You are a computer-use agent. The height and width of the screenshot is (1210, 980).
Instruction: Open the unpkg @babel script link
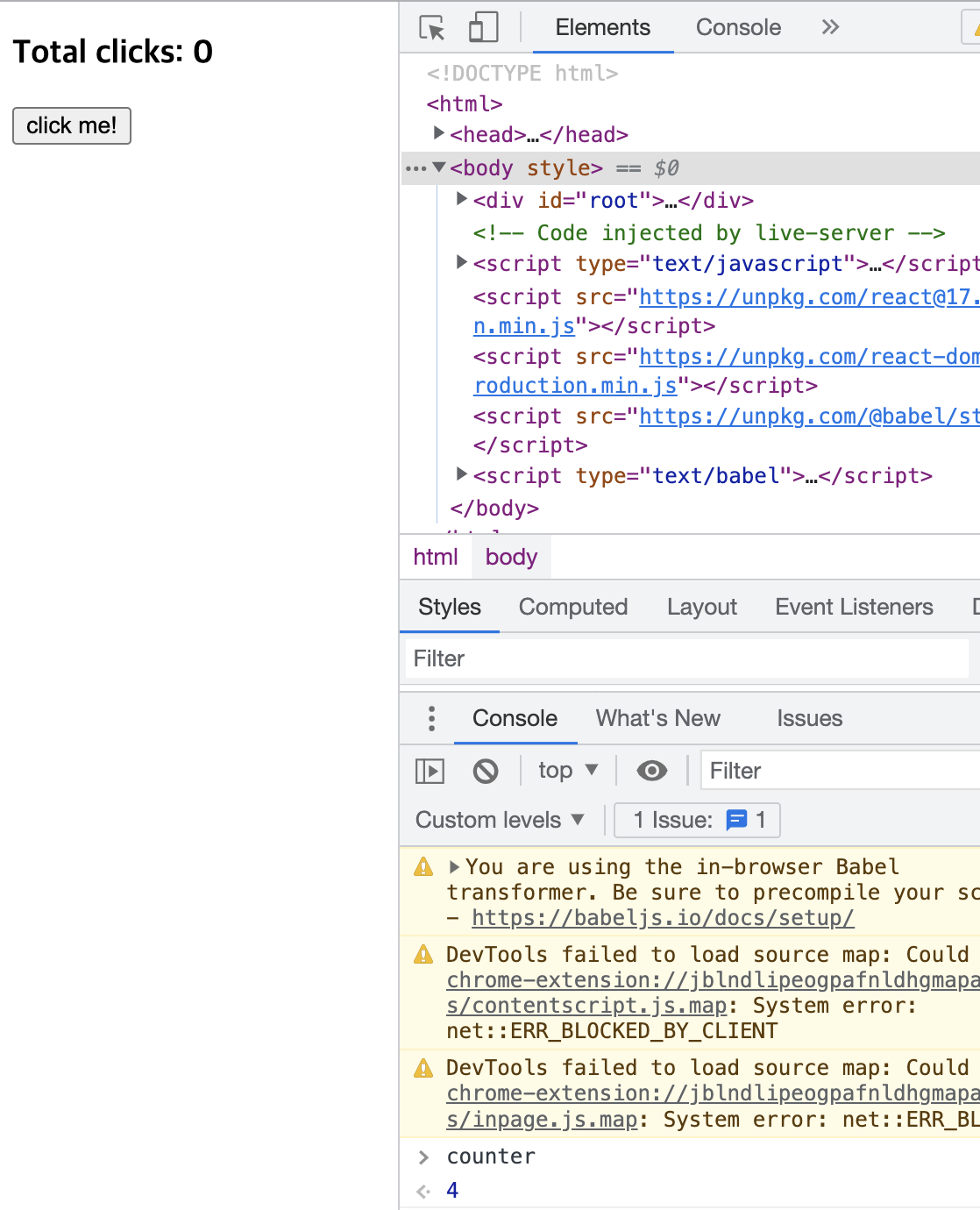pos(809,416)
